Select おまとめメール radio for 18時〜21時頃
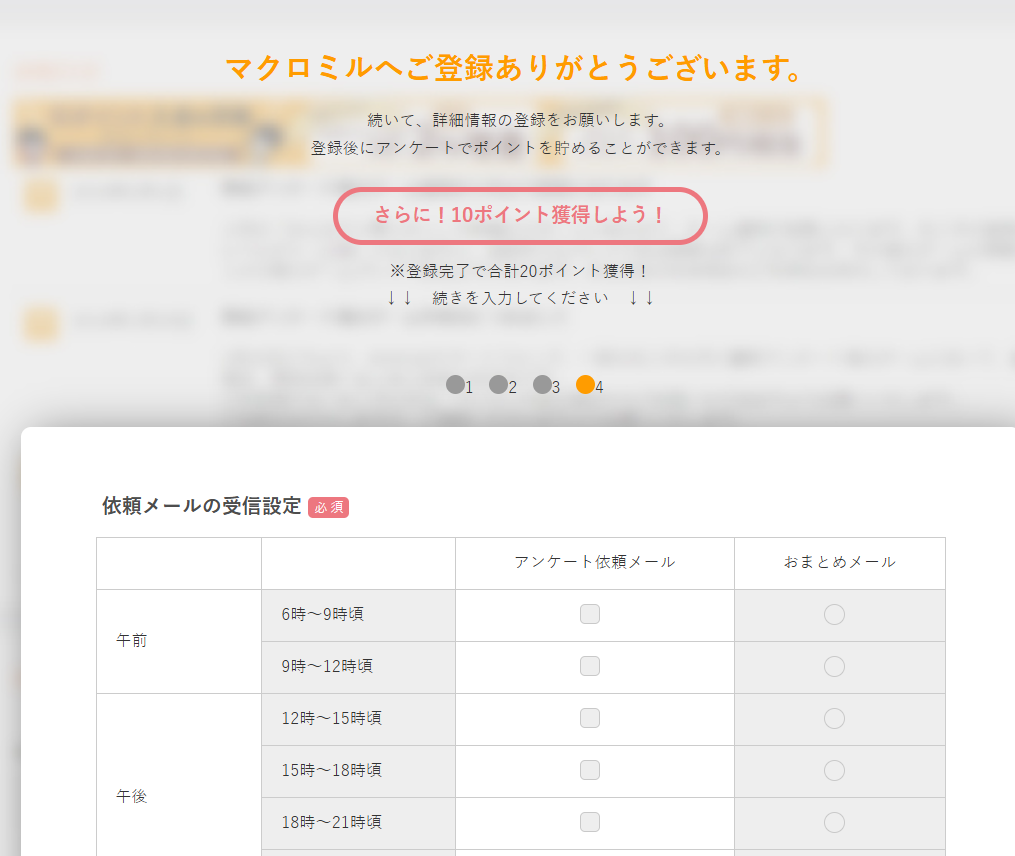Screen dimensions: 1015x856 [x=834, y=822]
